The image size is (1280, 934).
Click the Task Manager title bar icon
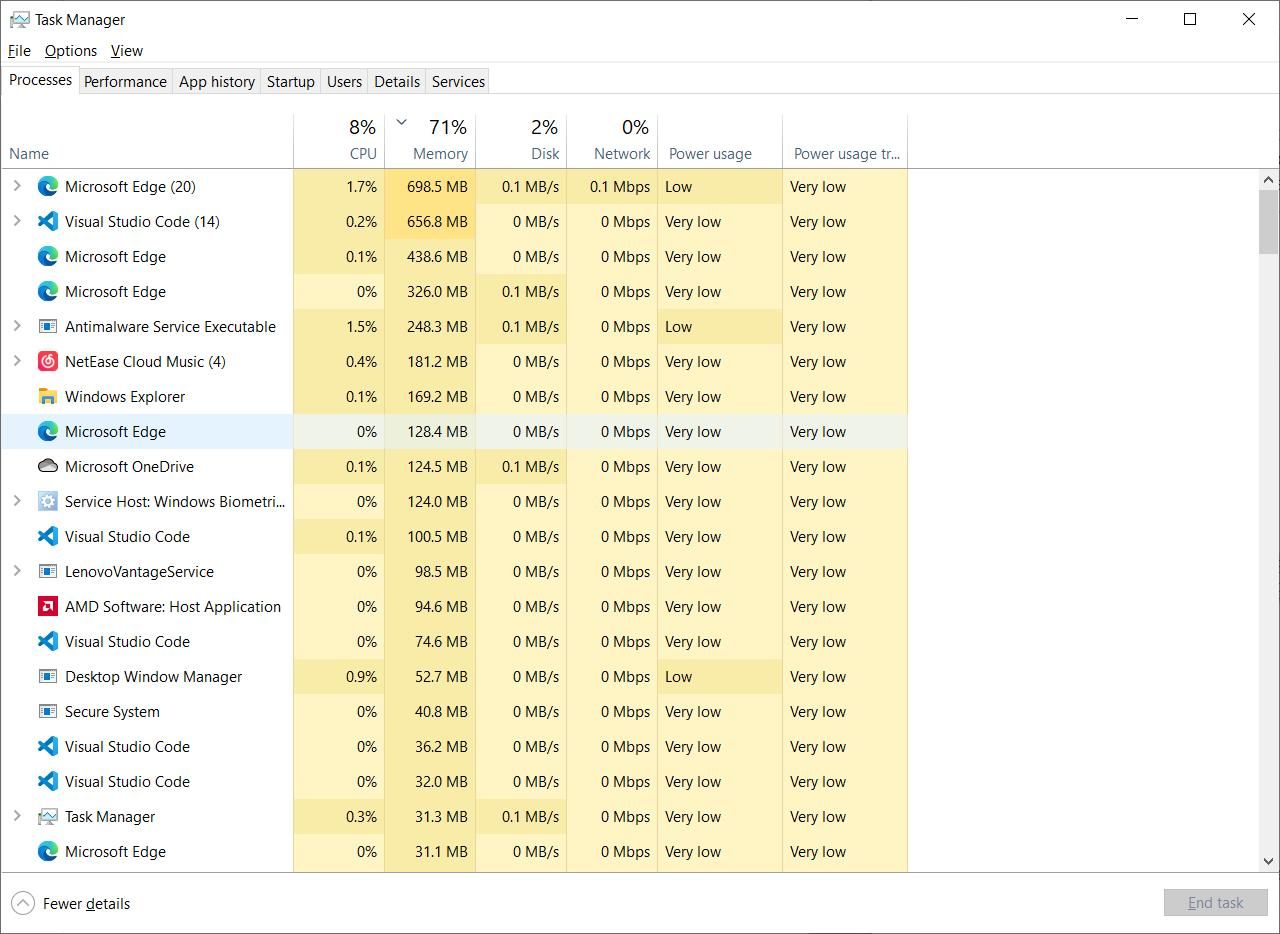[x=19, y=19]
